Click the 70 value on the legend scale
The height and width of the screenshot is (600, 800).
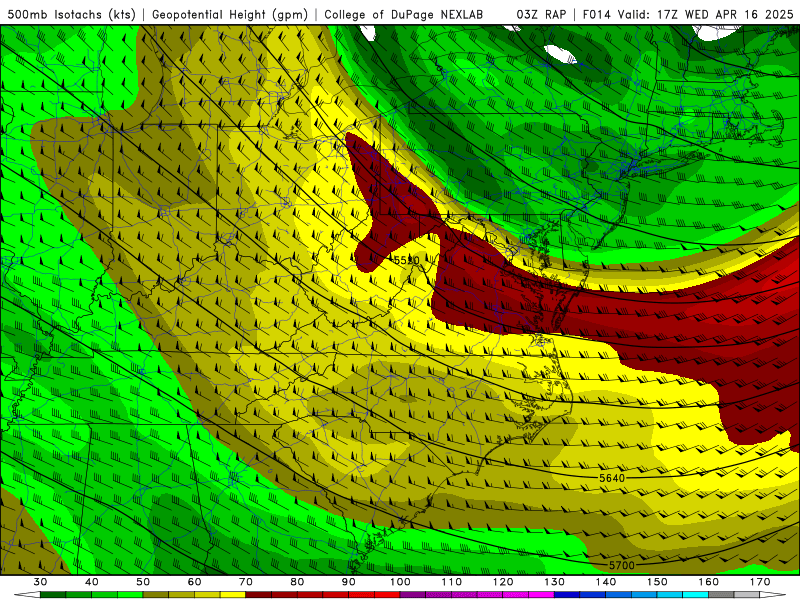point(246,582)
